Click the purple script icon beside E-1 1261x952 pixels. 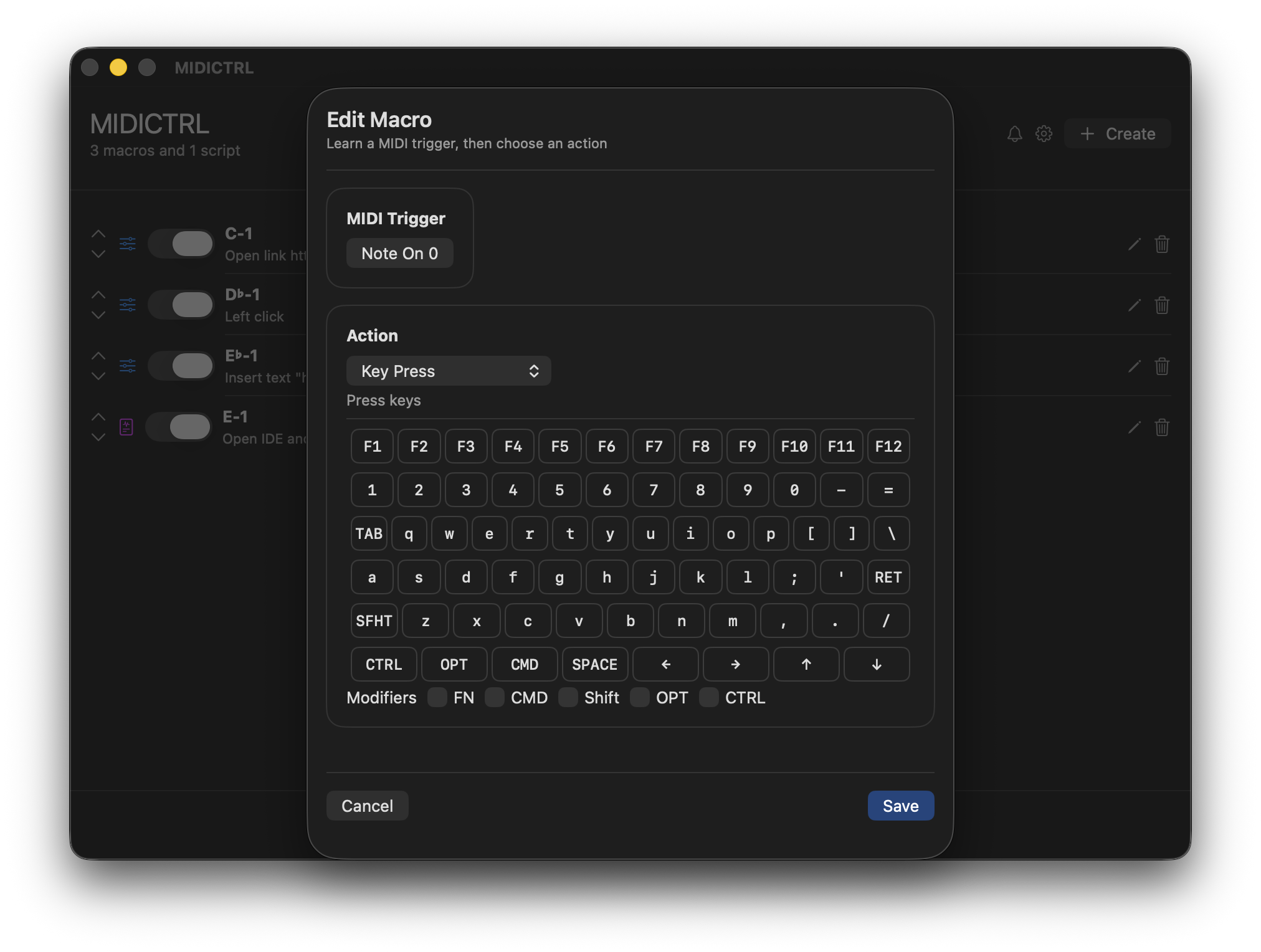click(126, 427)
